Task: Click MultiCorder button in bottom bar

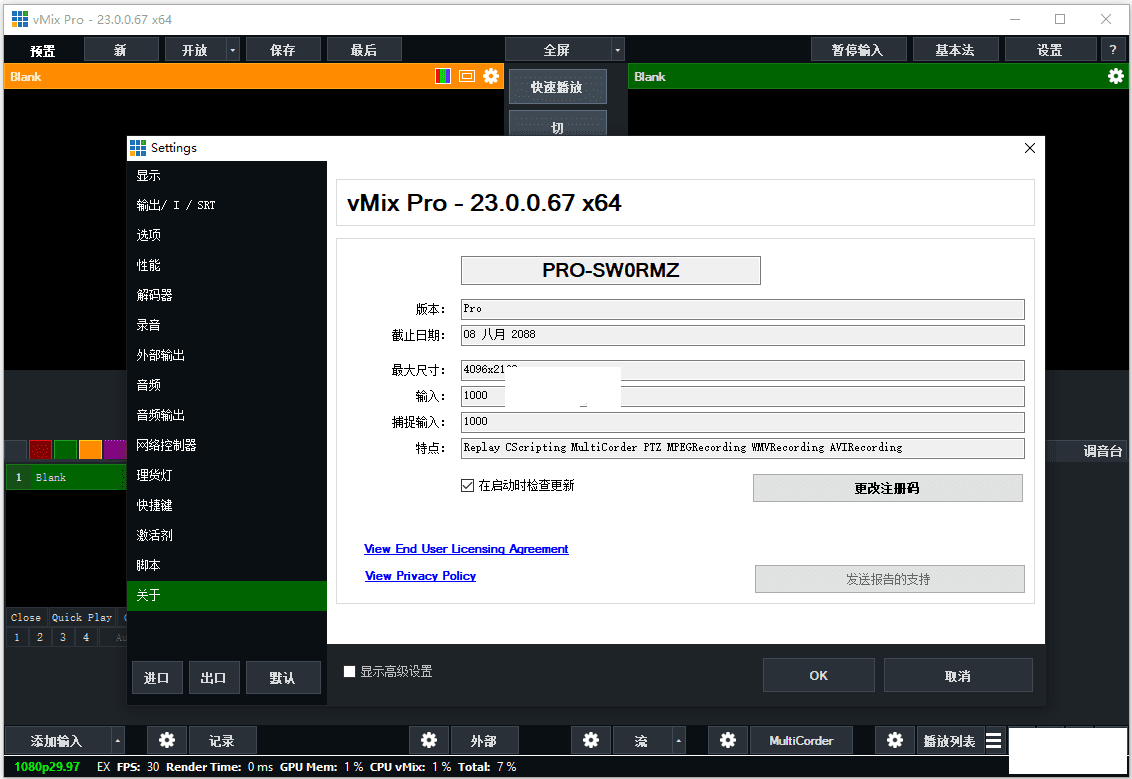Action: click(x=801, y=740)
